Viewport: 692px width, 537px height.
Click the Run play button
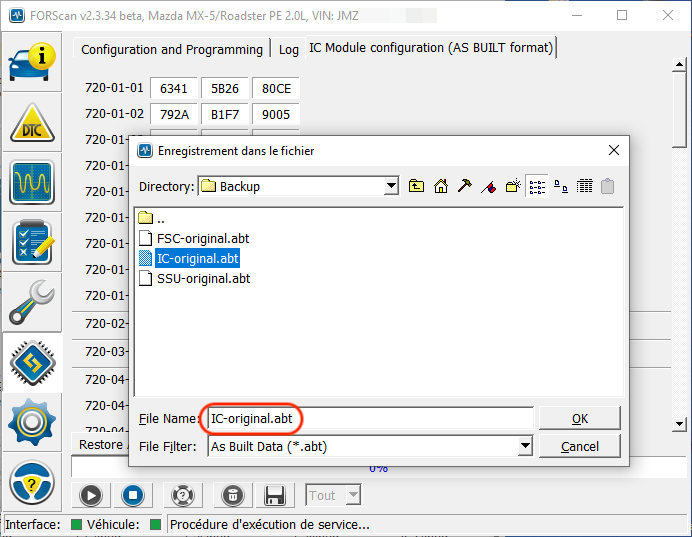[x=91, y=496]
